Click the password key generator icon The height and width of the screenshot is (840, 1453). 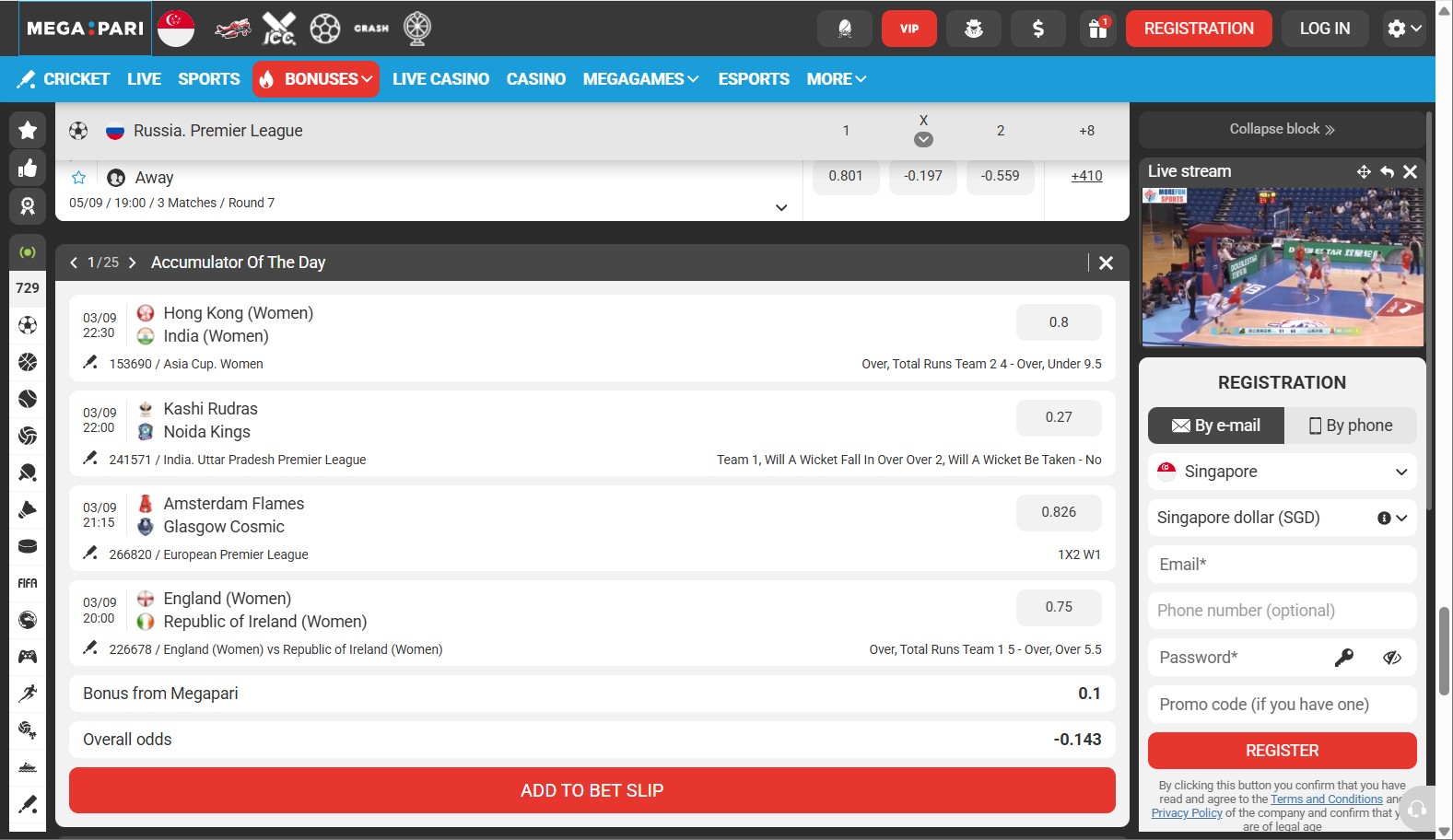coord(1343,658)
